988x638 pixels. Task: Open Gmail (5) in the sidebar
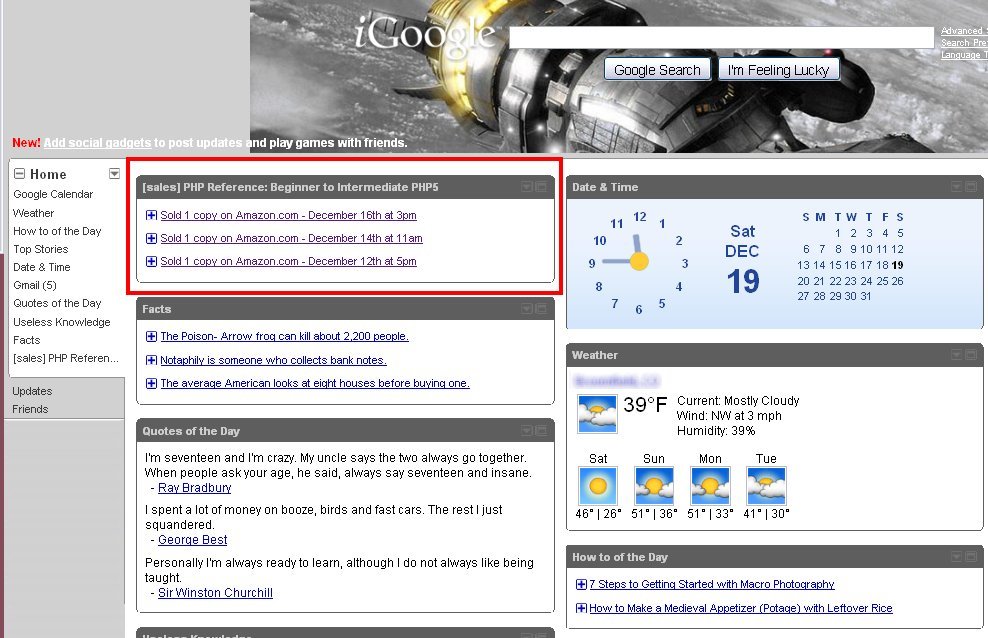(x=35, y=285)
